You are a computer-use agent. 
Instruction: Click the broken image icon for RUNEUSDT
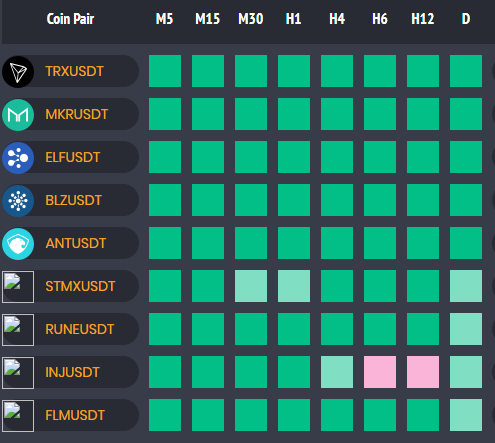[x=18, y=330]
